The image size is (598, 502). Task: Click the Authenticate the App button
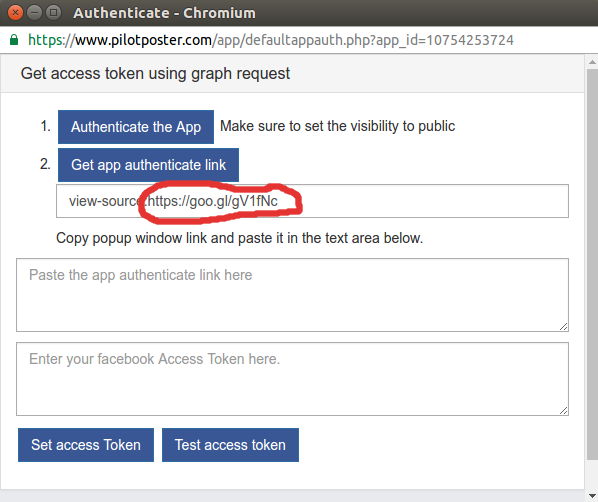(136, 127)
